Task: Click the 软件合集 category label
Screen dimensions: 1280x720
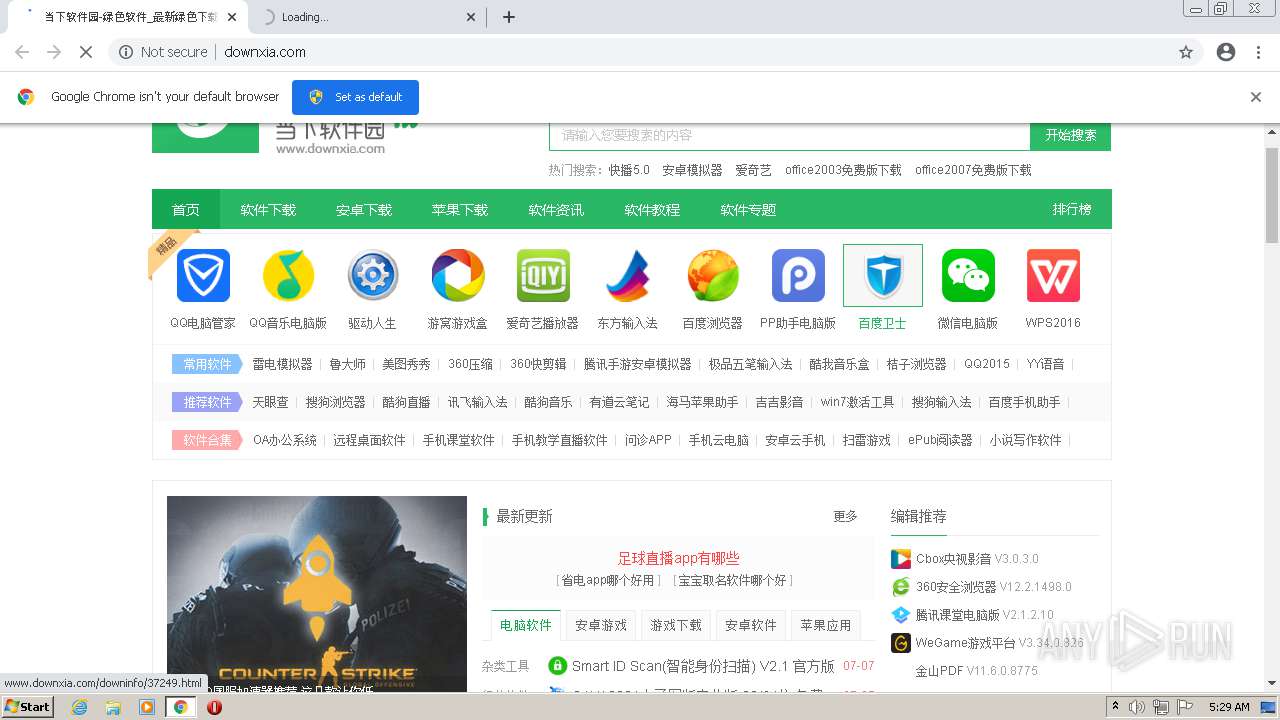Action: coord(207,440)
